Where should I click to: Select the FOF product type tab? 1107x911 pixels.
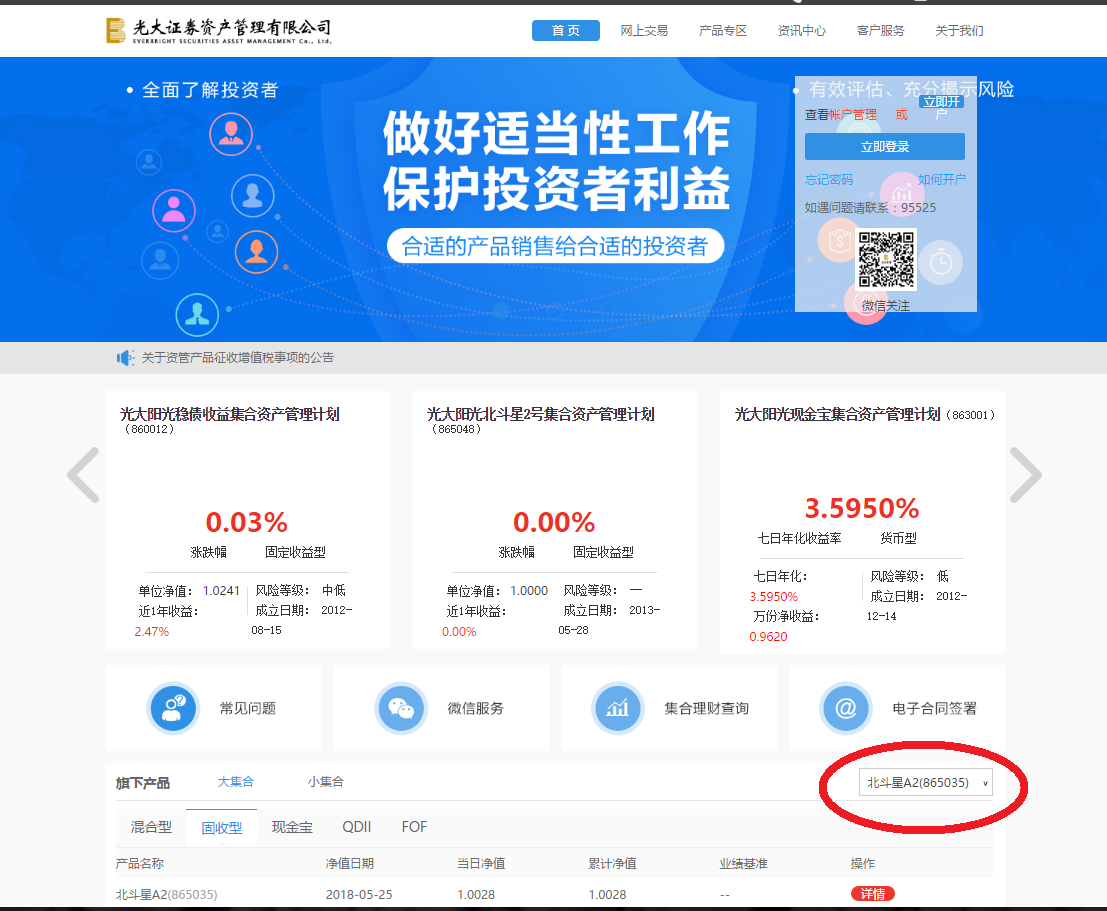click(x=414, y=827)
